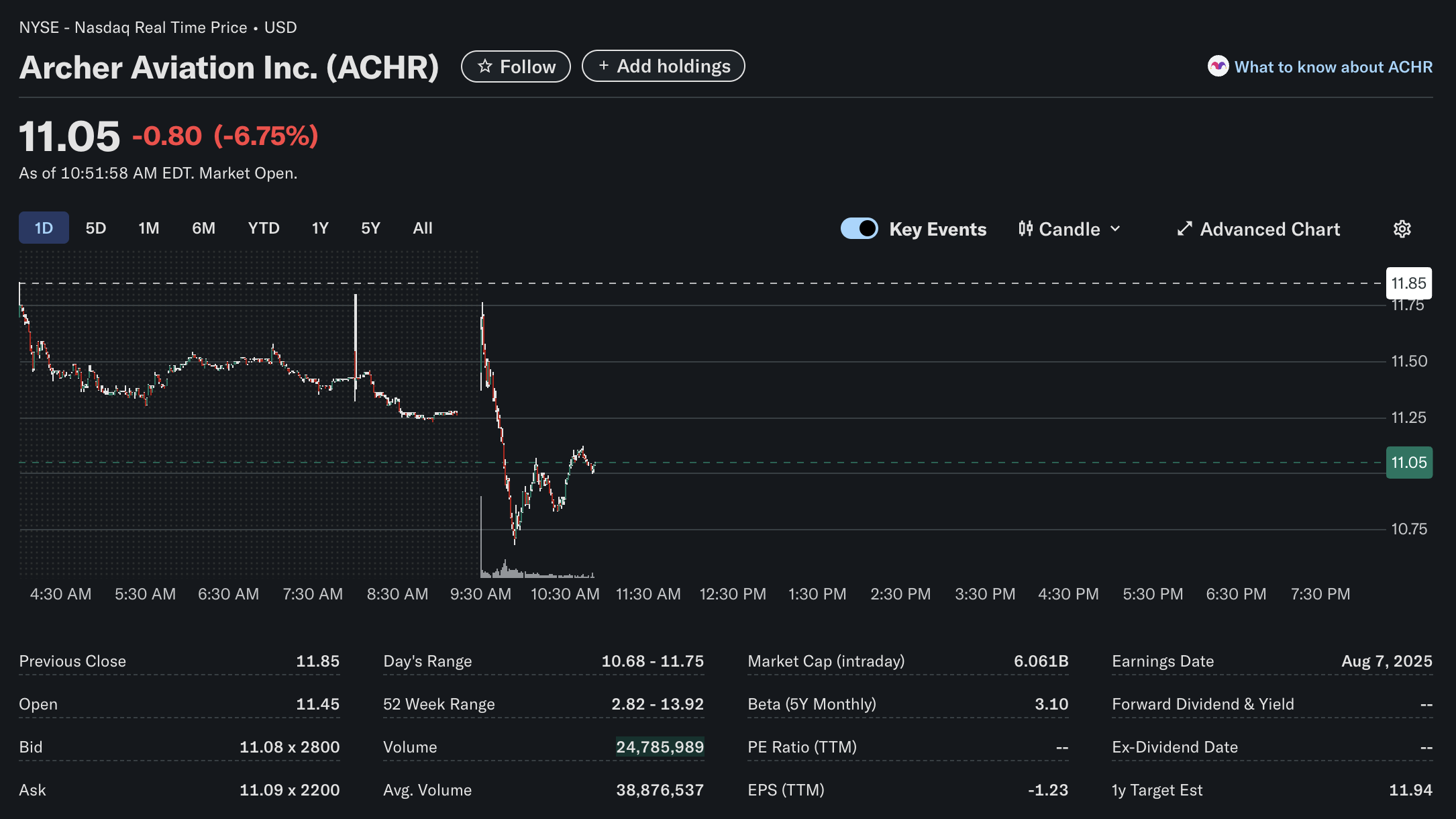Screen dimensions: 1456x819
Task: Click the EPS (TTM) label
Action: tap(786, 790)
